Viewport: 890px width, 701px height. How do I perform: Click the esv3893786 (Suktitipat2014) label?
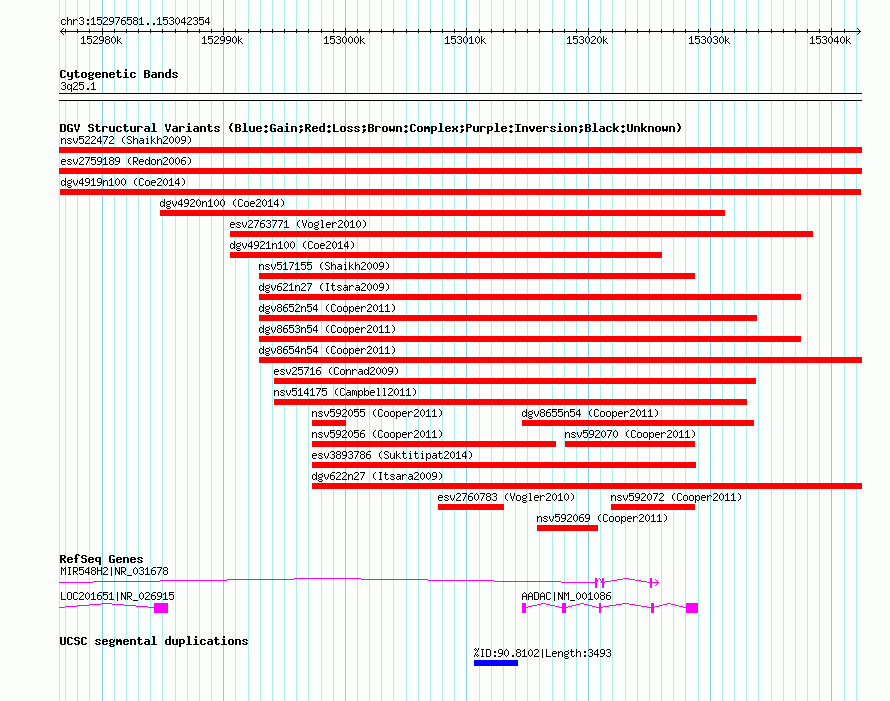pos(392,455)
